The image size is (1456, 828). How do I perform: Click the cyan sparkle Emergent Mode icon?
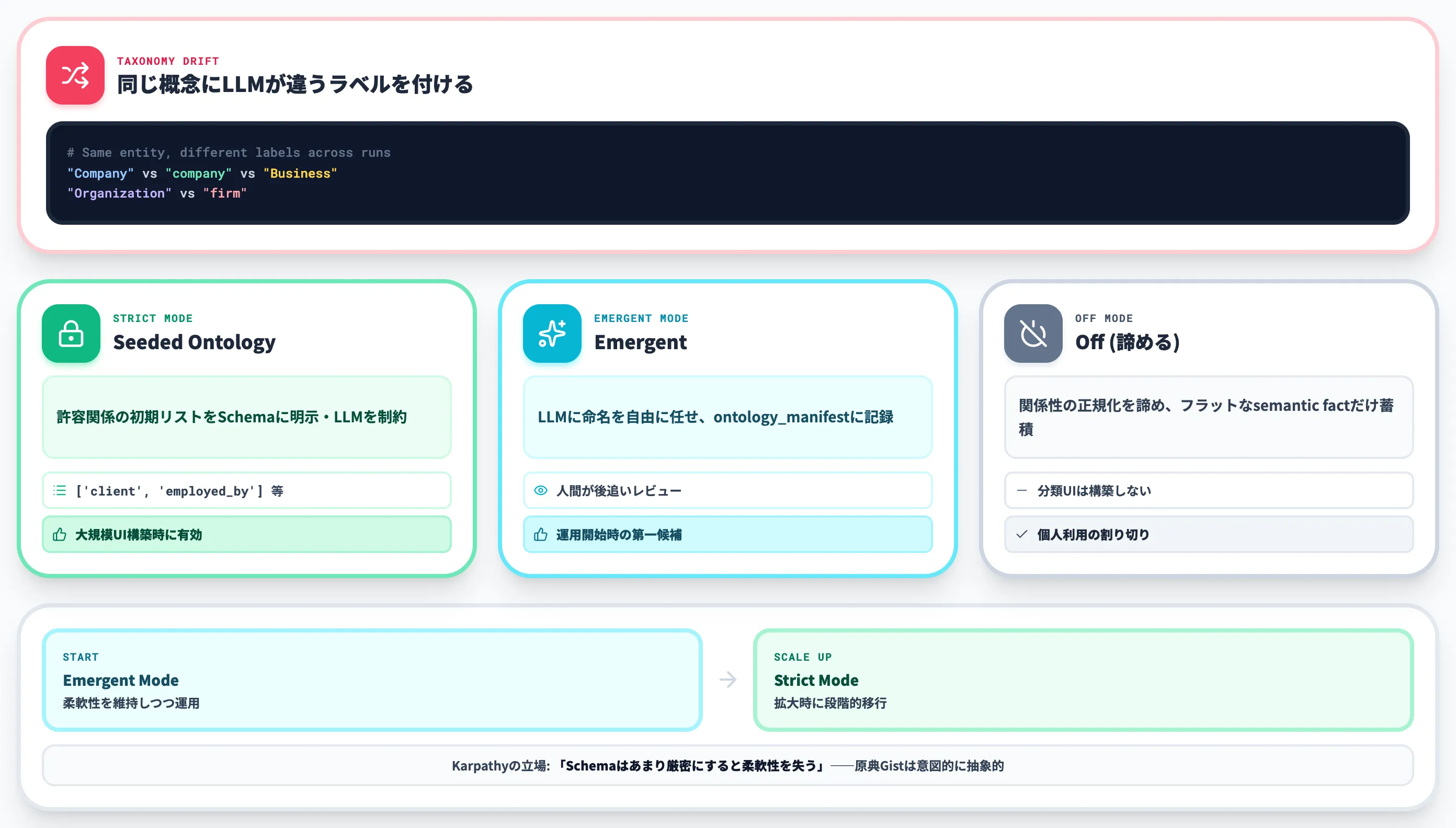click(x=552, y=333)
